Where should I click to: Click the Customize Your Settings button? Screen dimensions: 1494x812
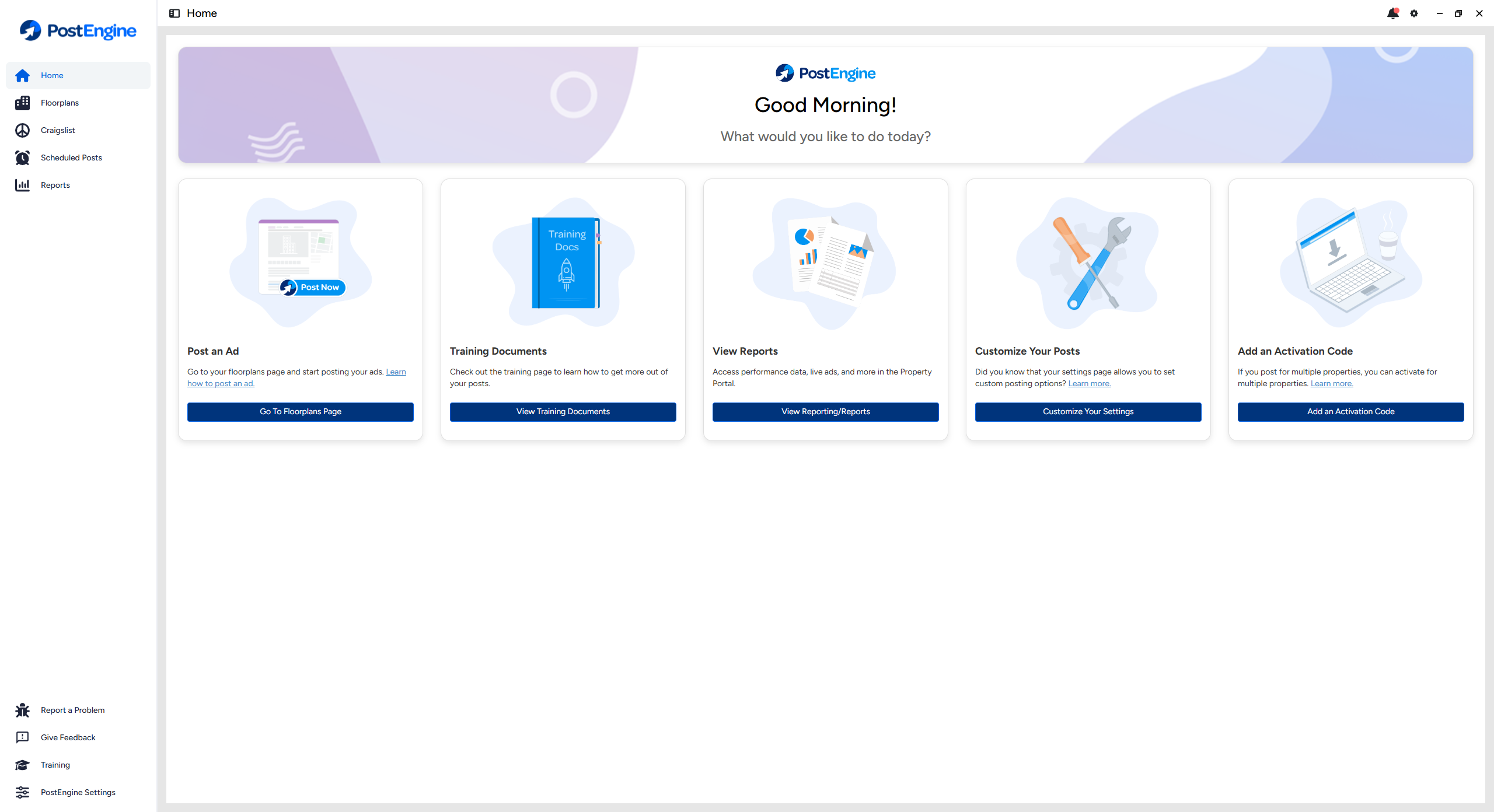(x=1088, y=412)
